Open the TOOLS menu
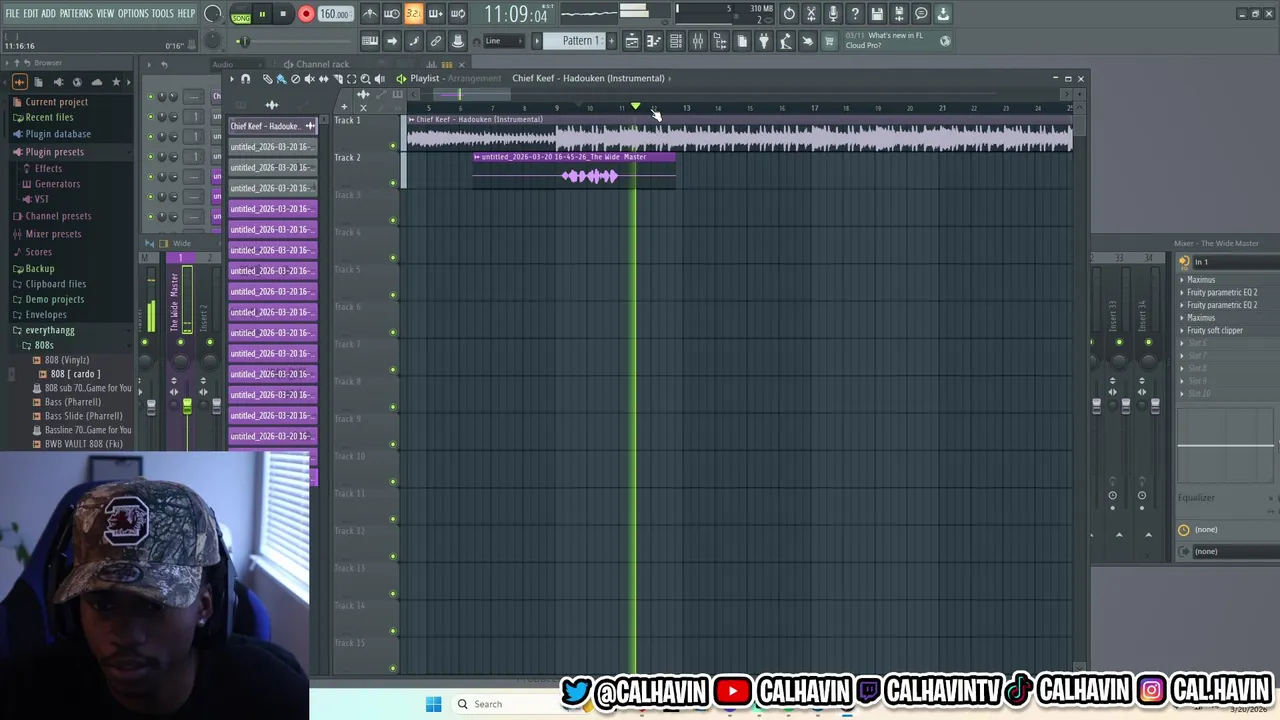 162,14
